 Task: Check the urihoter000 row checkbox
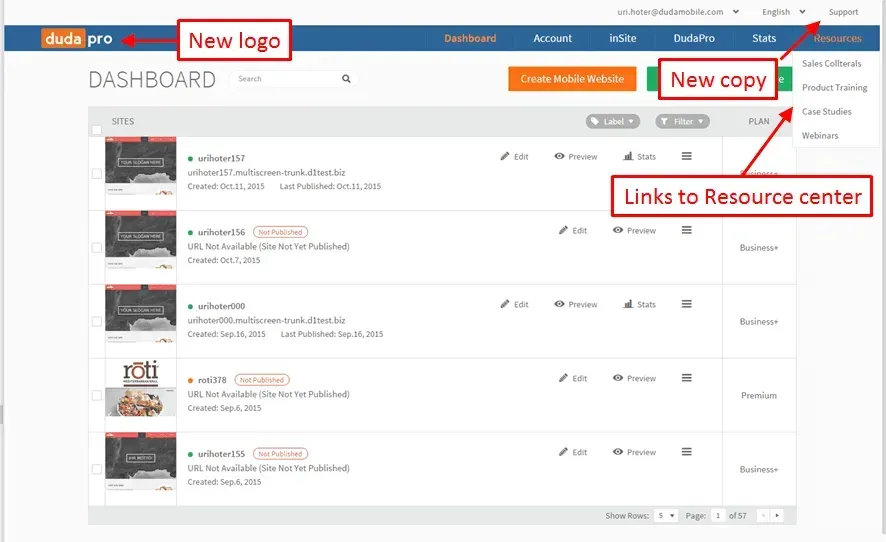97,322
